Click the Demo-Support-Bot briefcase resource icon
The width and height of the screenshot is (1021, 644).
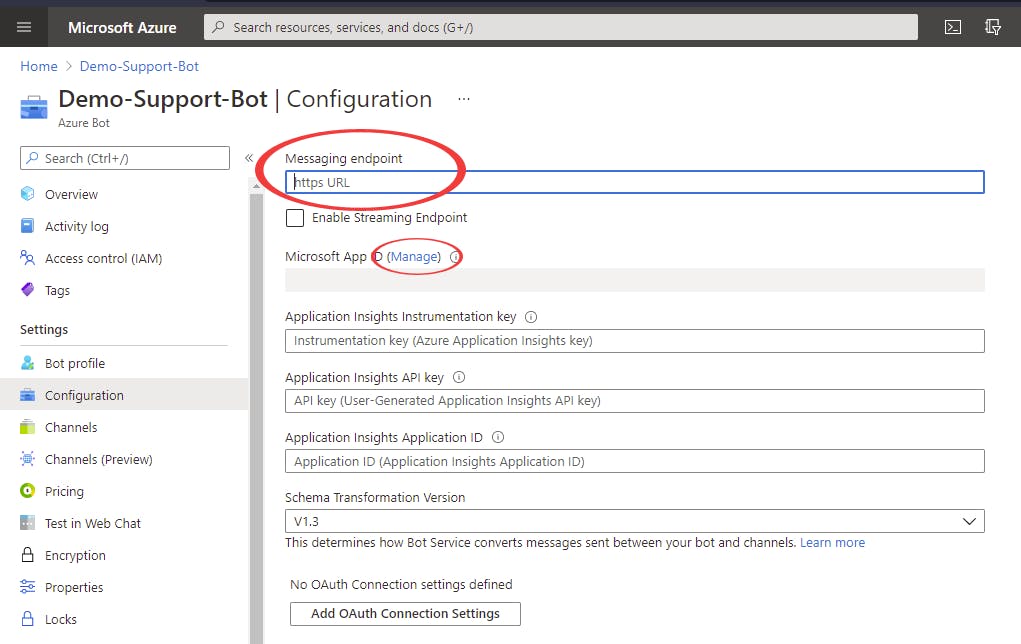click(x=34, y=107)
